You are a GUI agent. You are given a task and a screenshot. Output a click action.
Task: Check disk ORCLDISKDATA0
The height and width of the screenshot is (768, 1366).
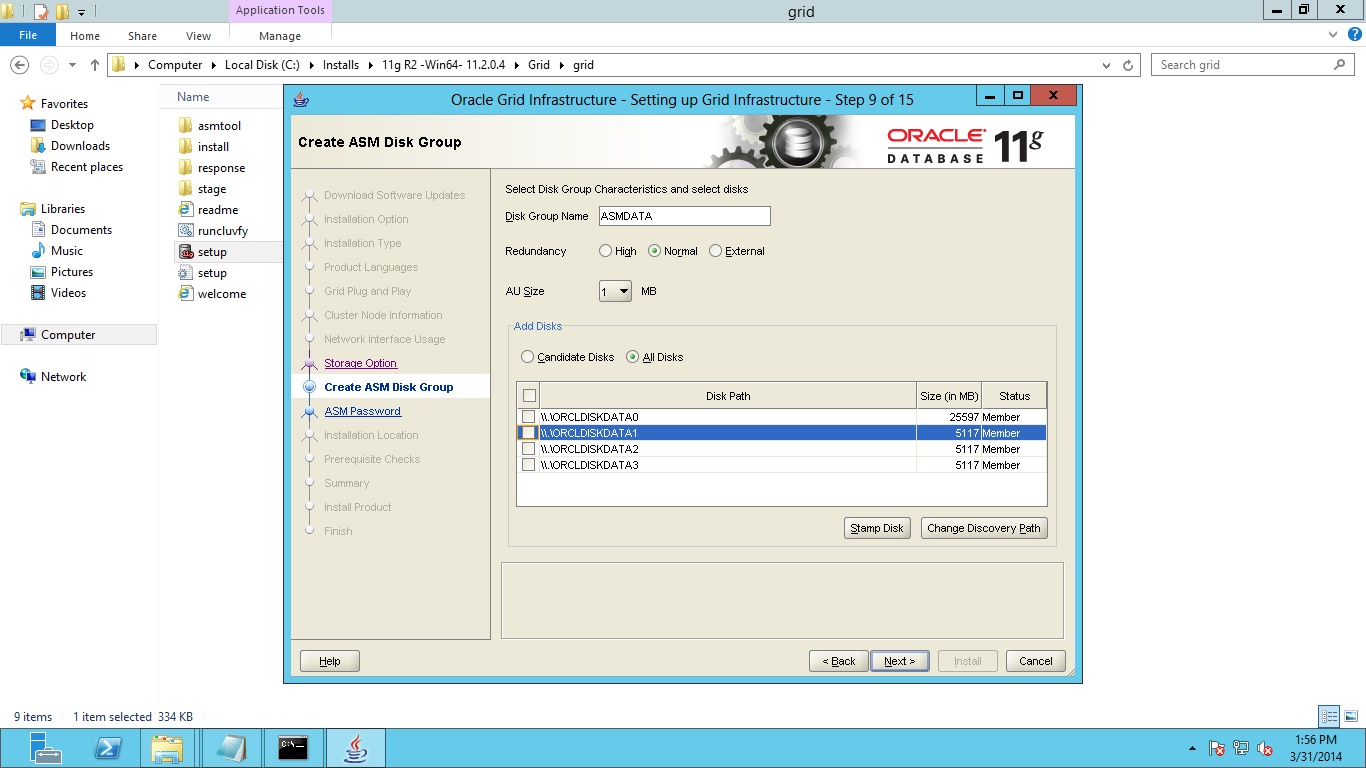(528, 417)
